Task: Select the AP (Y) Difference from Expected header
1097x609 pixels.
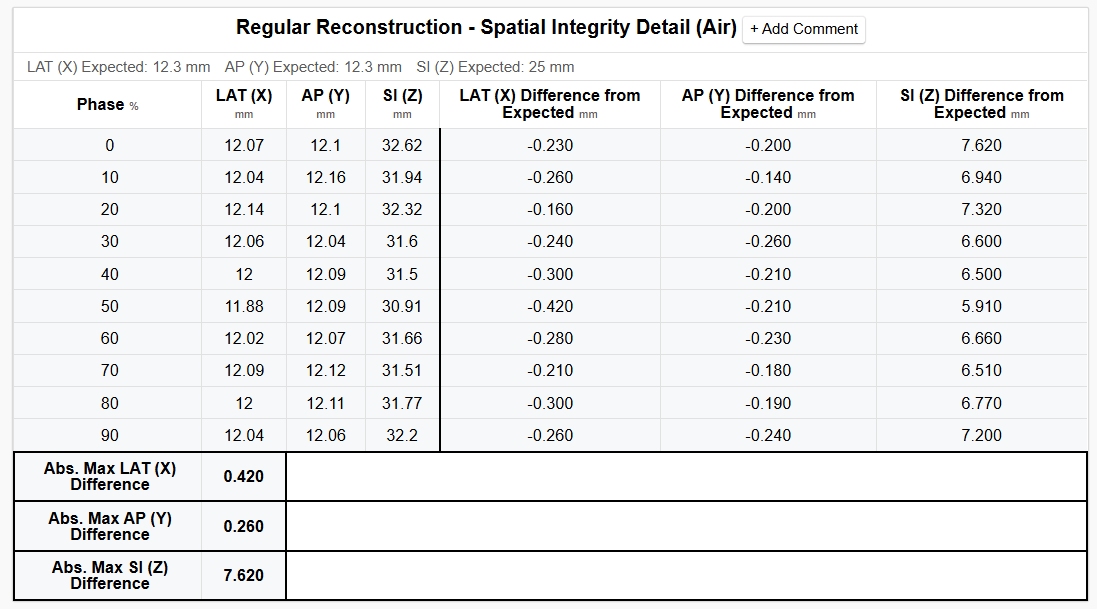Action: coord(768,104)
